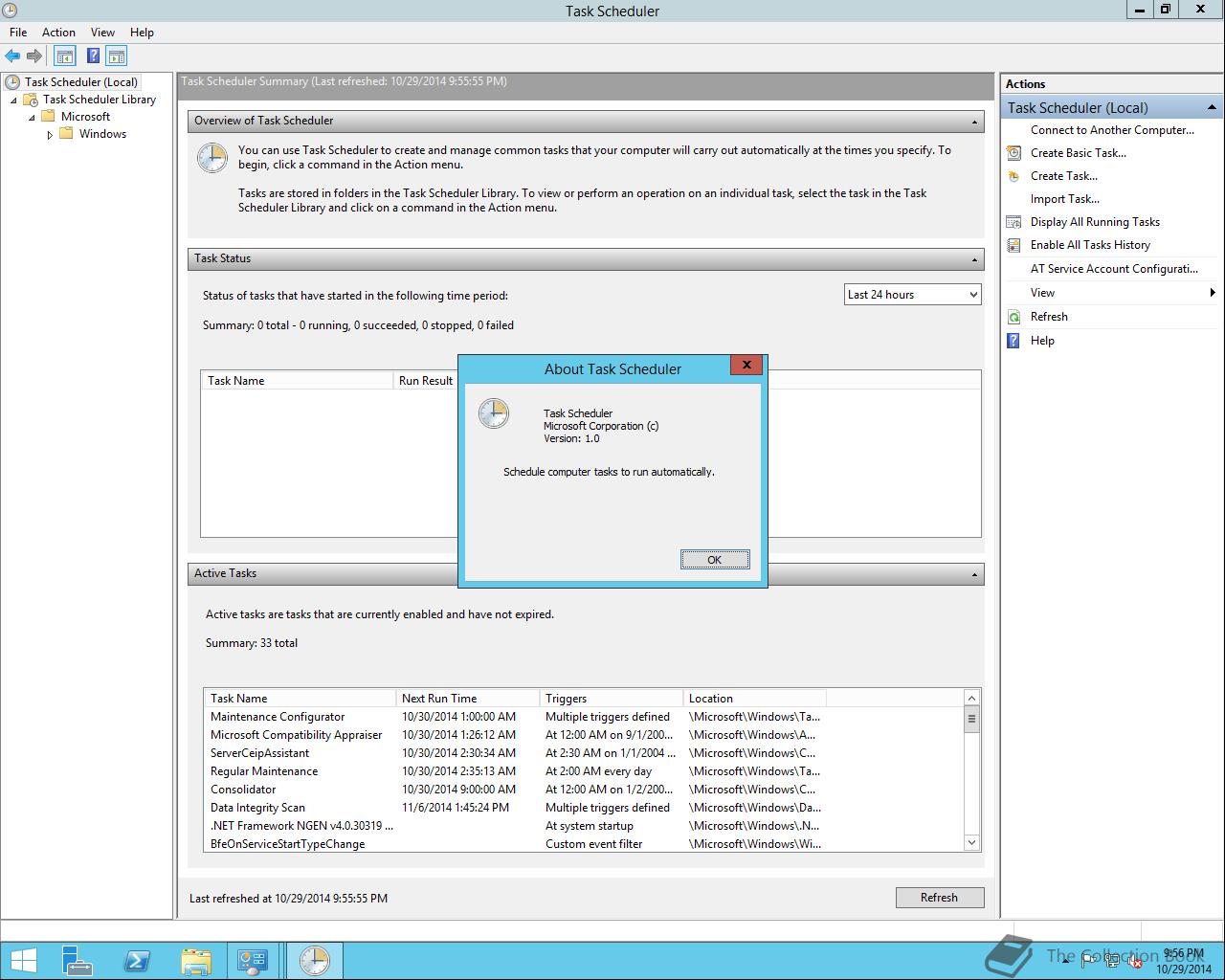1225x980 pixels.
Task: Click the Back arrow toolbar icon
Action: [x=12, y=56]
